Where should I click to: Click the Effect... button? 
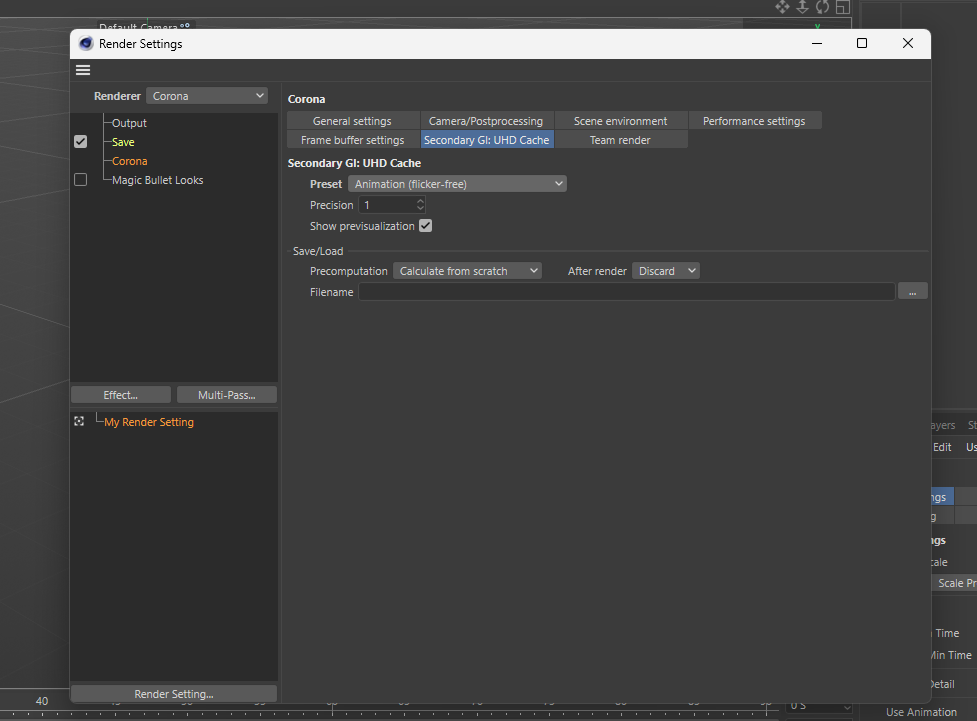click(121, 395)
